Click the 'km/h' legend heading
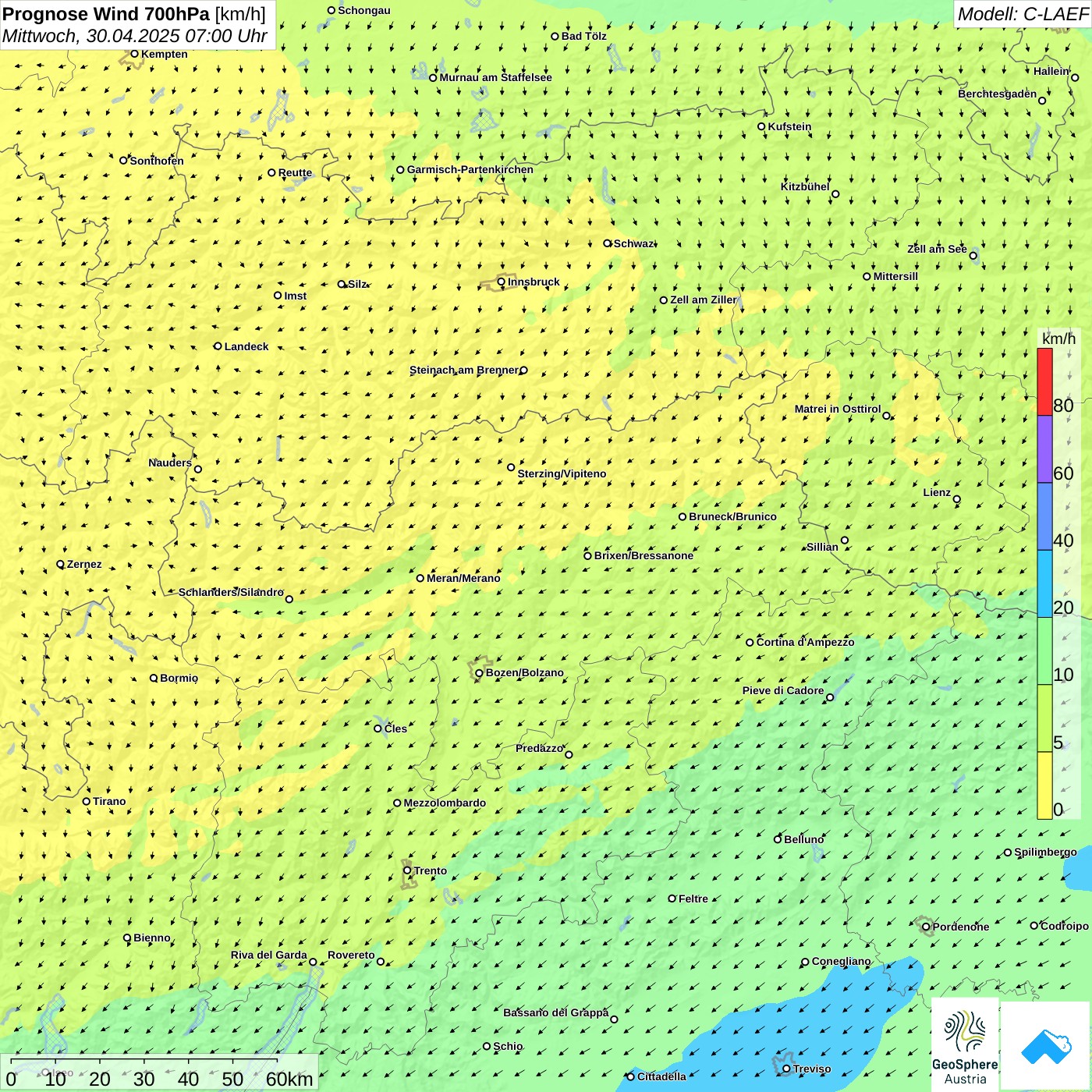 pos(1058,339)
